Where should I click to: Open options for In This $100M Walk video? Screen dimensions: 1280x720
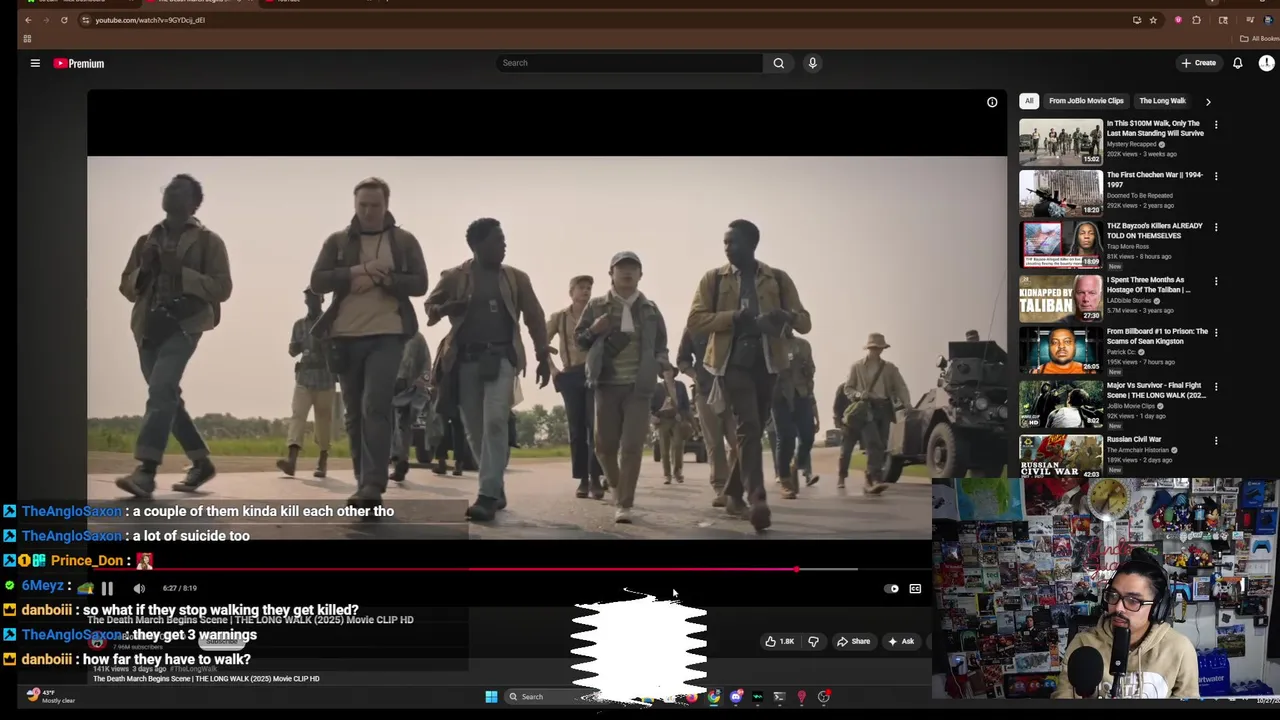click(1216, 125)
